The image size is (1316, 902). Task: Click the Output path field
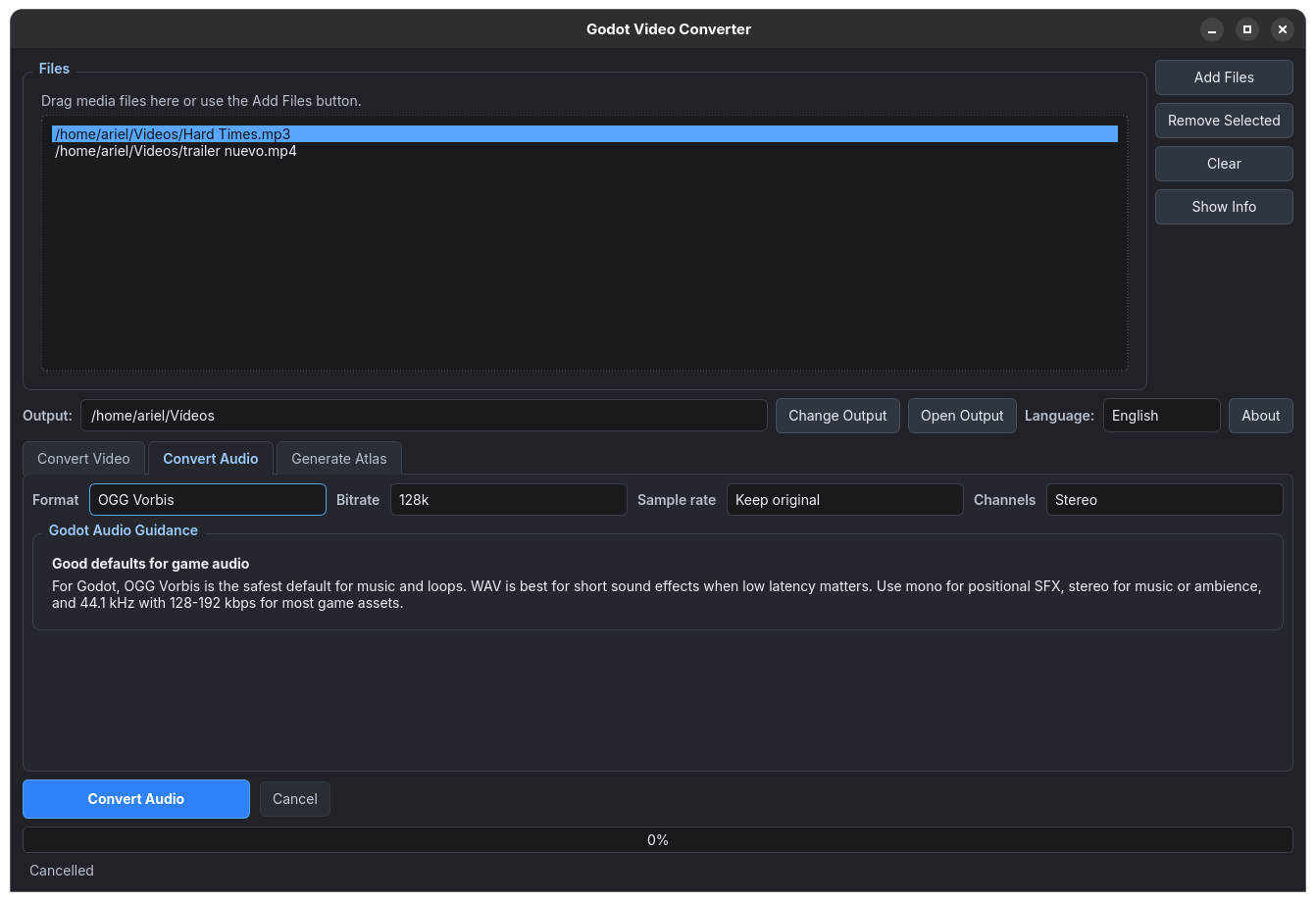(424, 416)
